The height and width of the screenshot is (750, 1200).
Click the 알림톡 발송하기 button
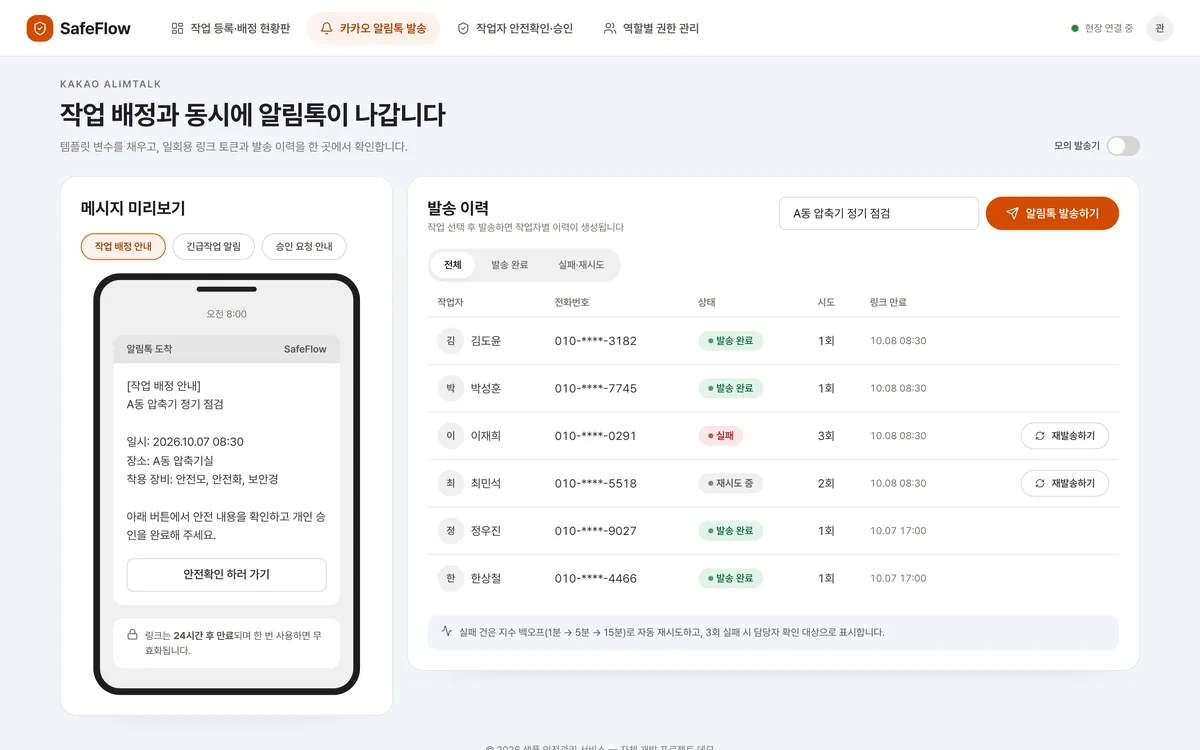coord(1052,213)
